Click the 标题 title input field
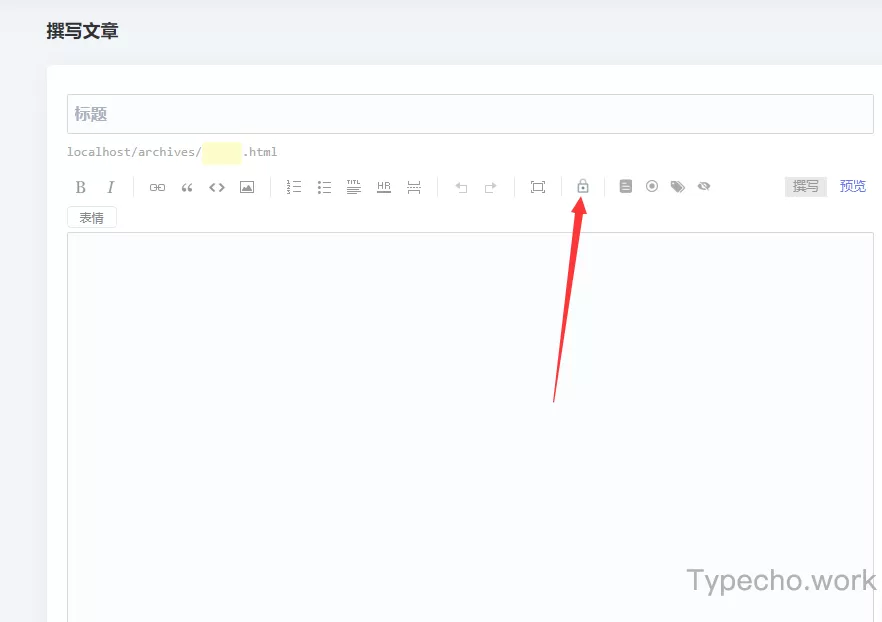 click(x=470, y=114)
